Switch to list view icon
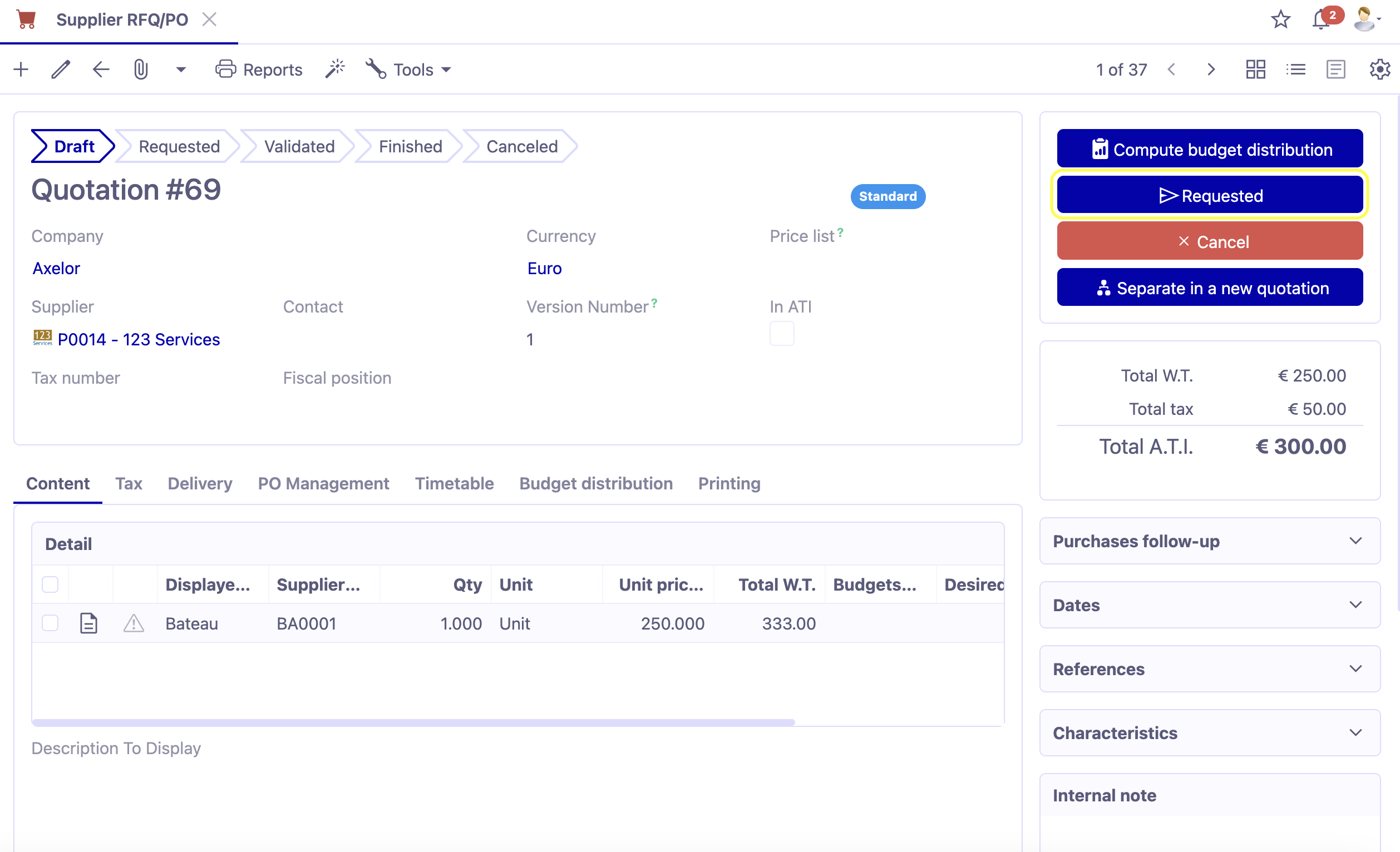This screenshot has width=1400, height=852. click(x=1296, y=70)
